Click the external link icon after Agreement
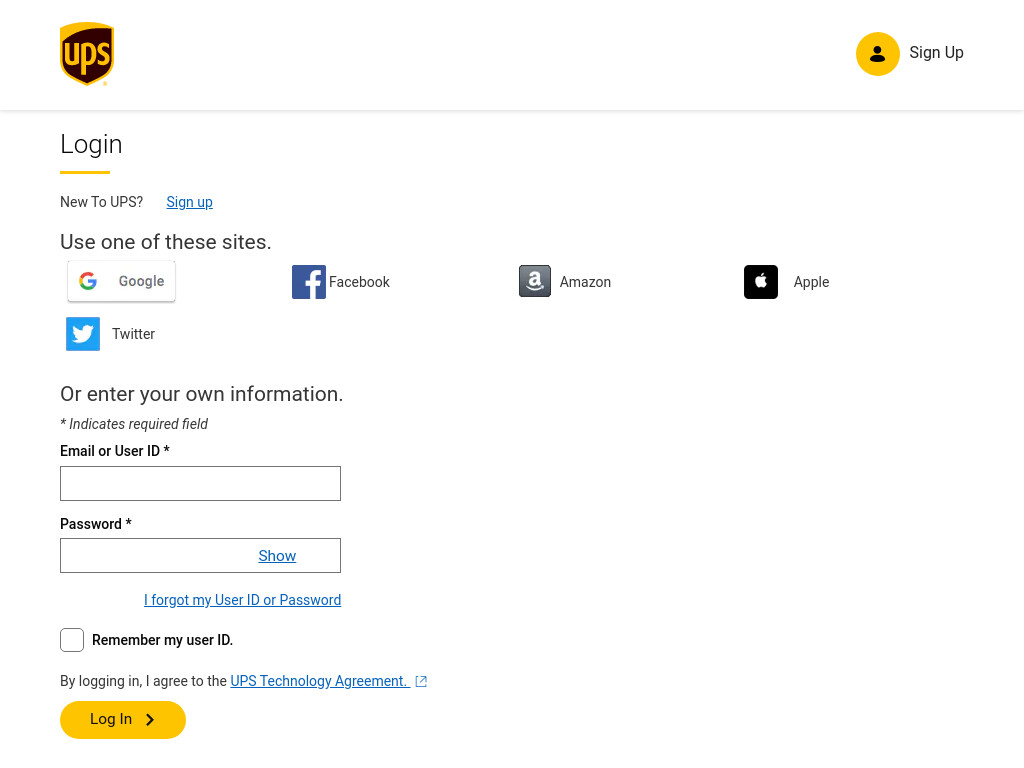Viewport: 1024px width, 768px height. pos(421,681)
